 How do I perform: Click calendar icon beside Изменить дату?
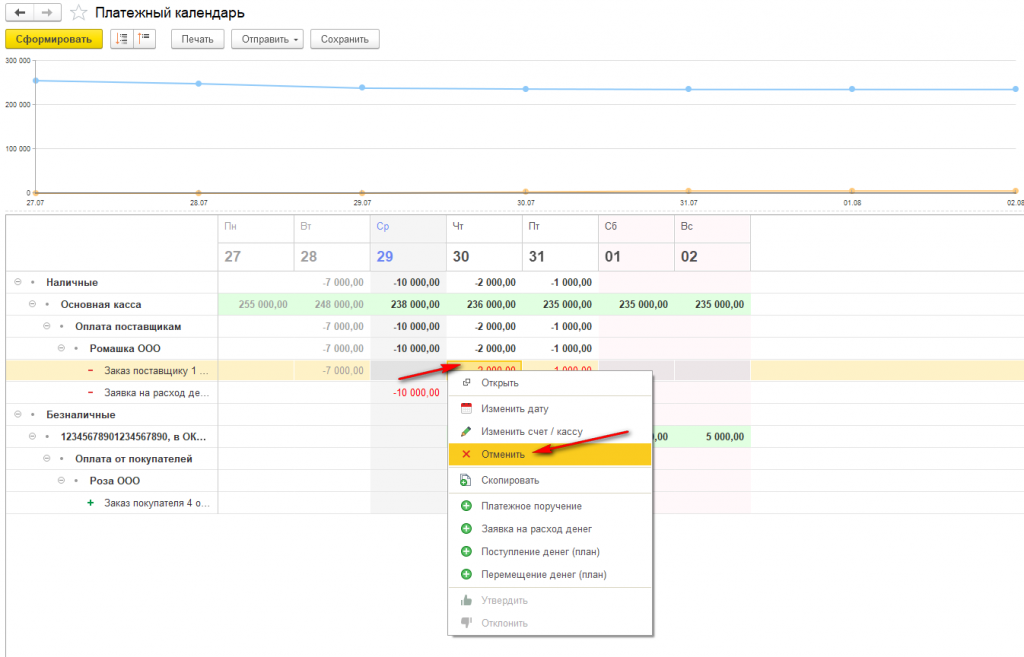pos(466,408)
